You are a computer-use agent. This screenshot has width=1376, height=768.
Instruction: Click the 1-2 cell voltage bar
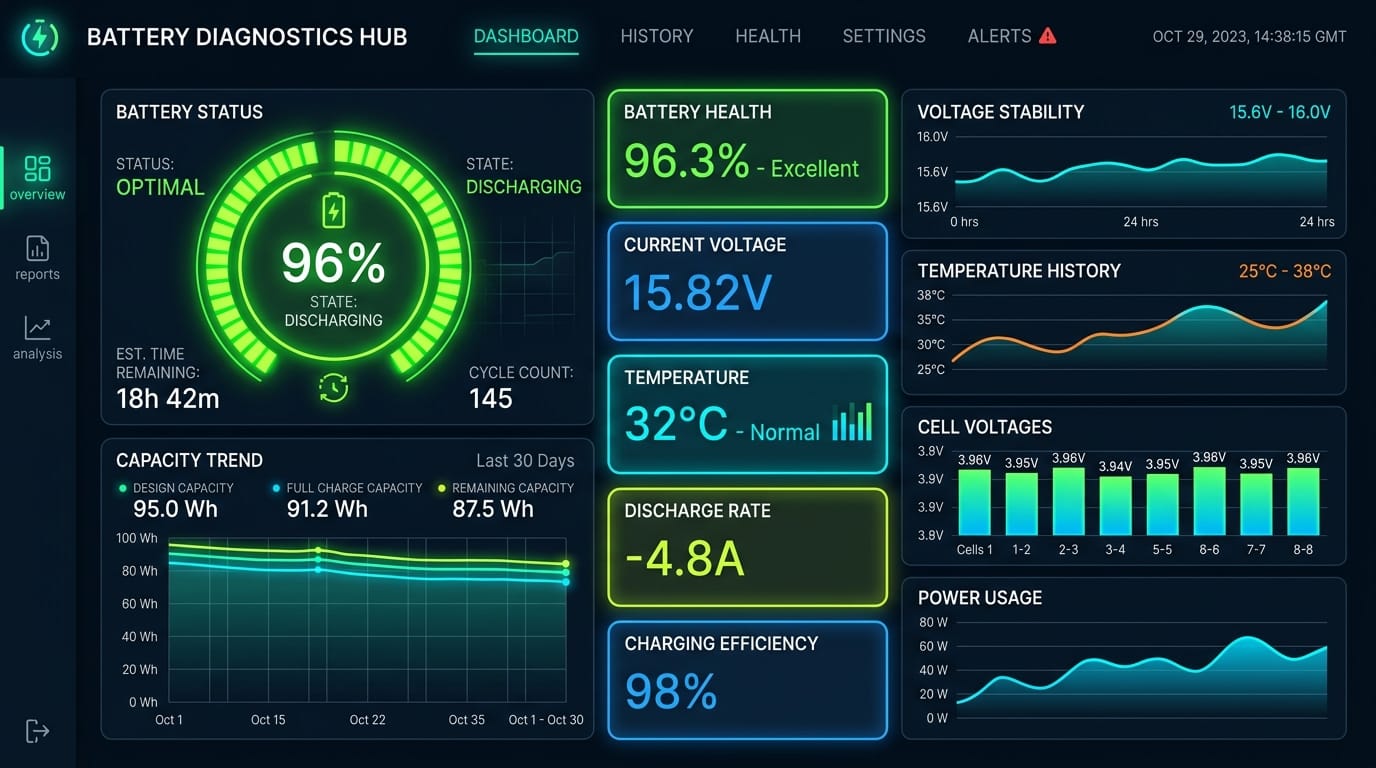[1021, 504]
